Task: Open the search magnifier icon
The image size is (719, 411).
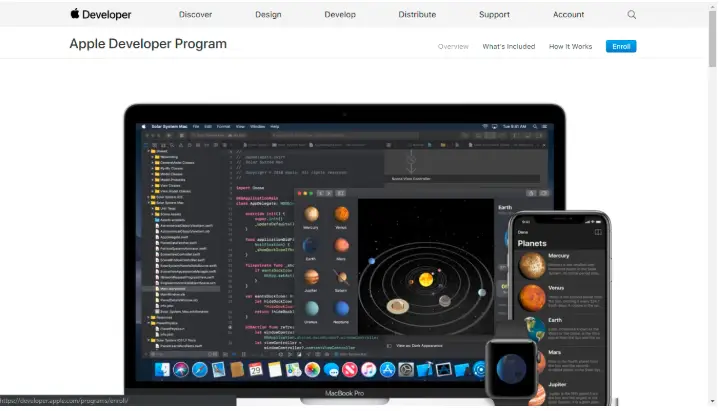Action: tap(631, 15)
